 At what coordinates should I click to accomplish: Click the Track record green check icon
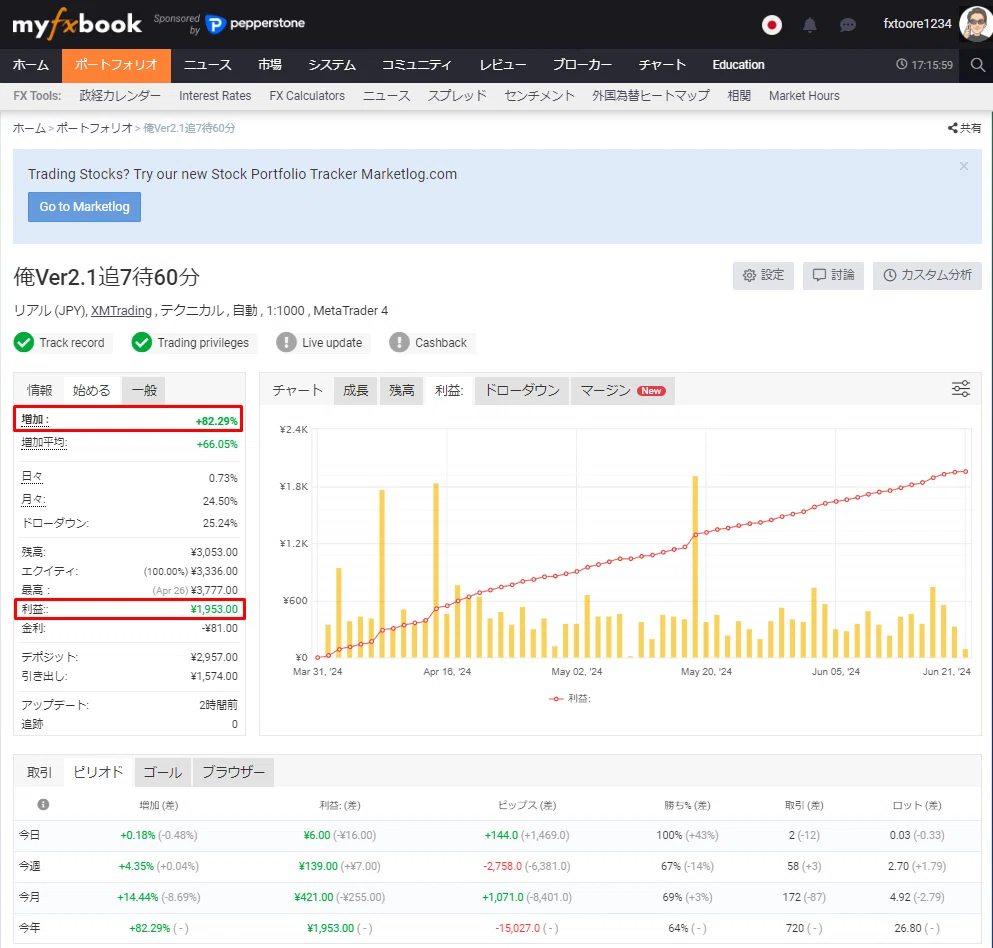(24, 343)
